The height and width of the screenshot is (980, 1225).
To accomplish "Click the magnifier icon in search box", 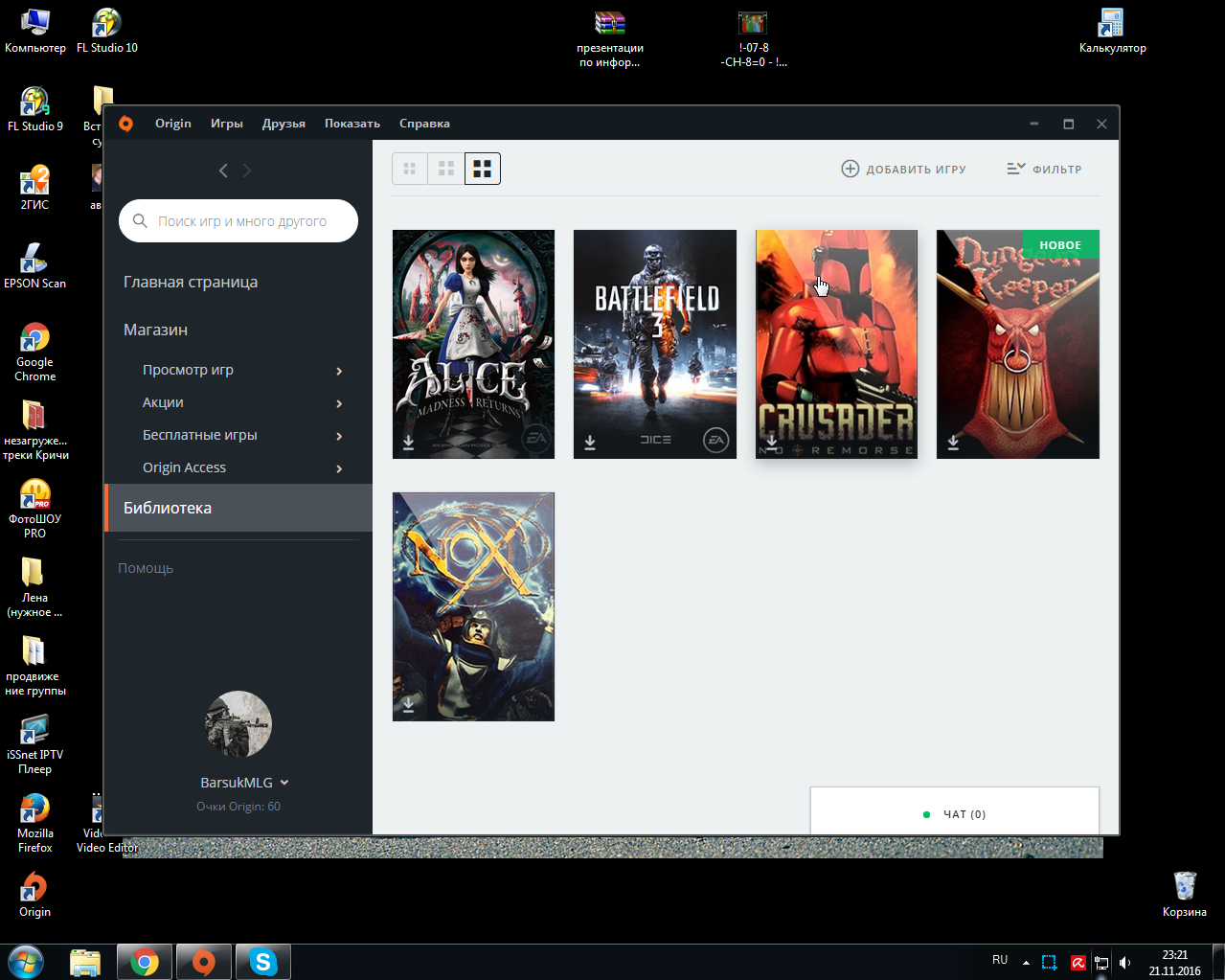I will tap(140, 220).
